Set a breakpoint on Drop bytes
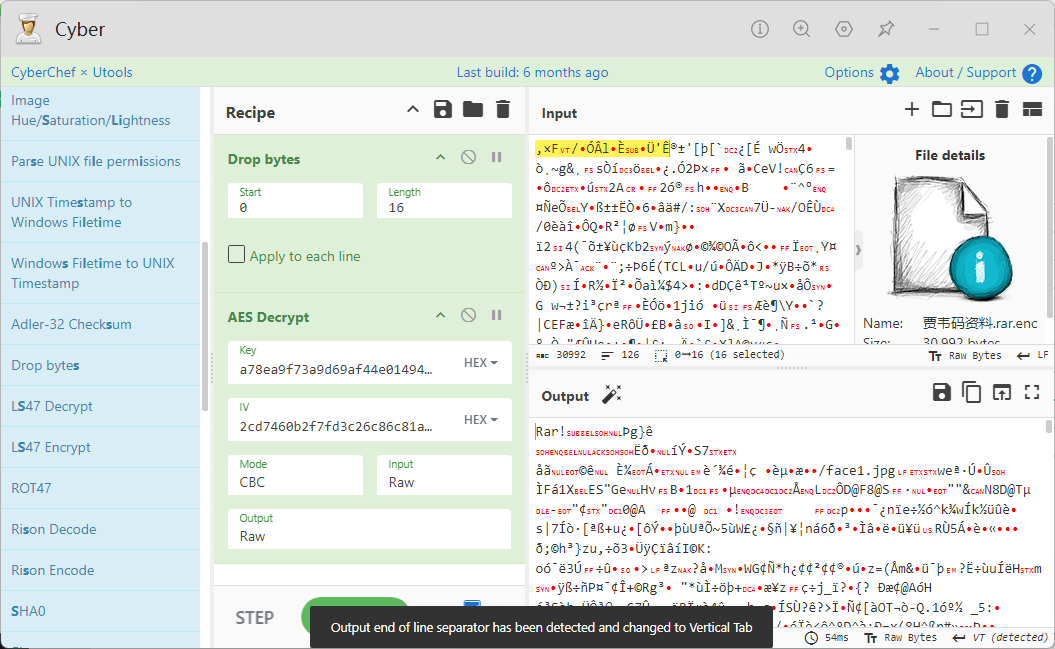The image size is (1055, 649). [x=497, y=157]
